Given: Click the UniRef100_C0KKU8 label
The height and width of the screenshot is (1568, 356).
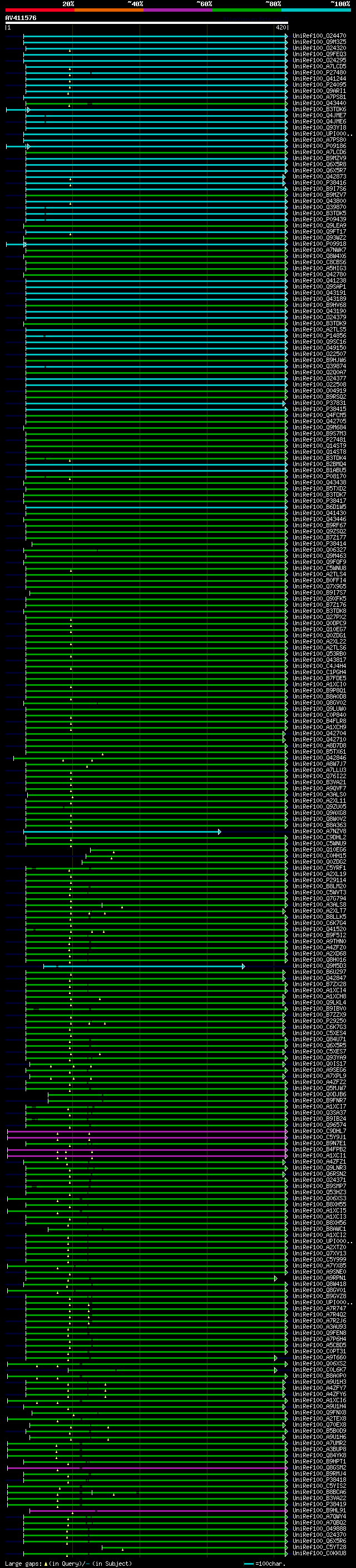Looking at the screenshot, I should tap(319, 1553).
